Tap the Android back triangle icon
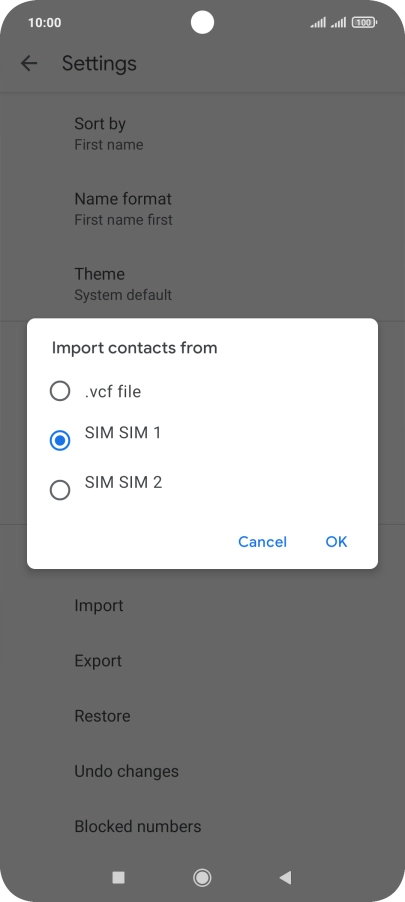The image size is (405, 902). [285, 877]
